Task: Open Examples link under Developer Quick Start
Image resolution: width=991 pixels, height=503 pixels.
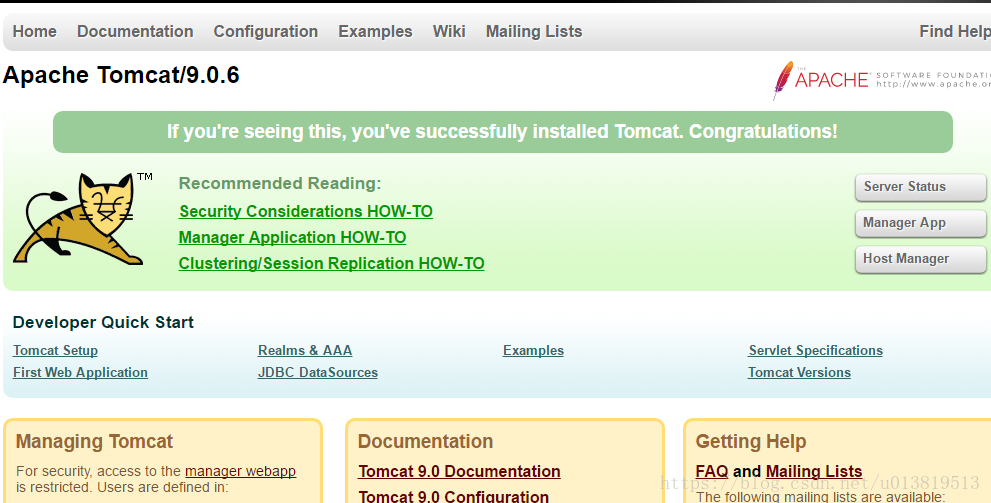Action: tap(533, 351)
